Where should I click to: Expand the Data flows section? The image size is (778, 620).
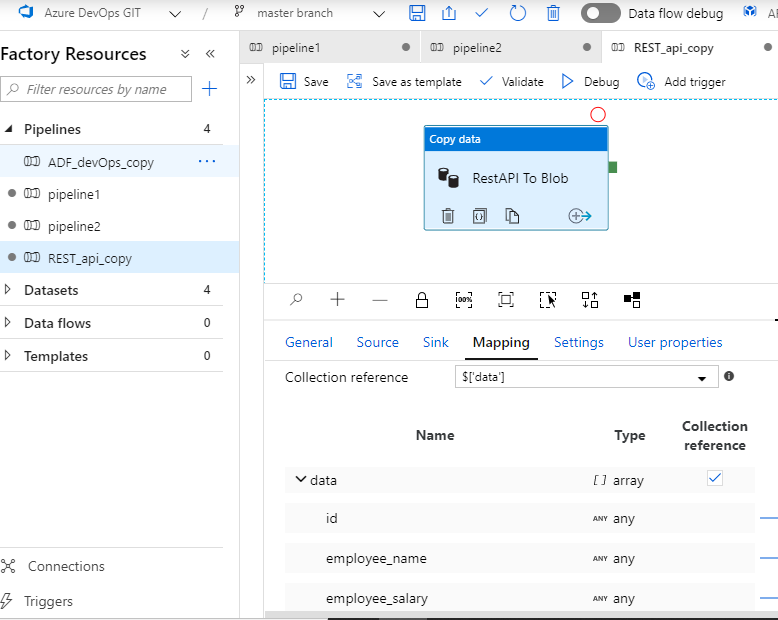(x=7, y=323)
